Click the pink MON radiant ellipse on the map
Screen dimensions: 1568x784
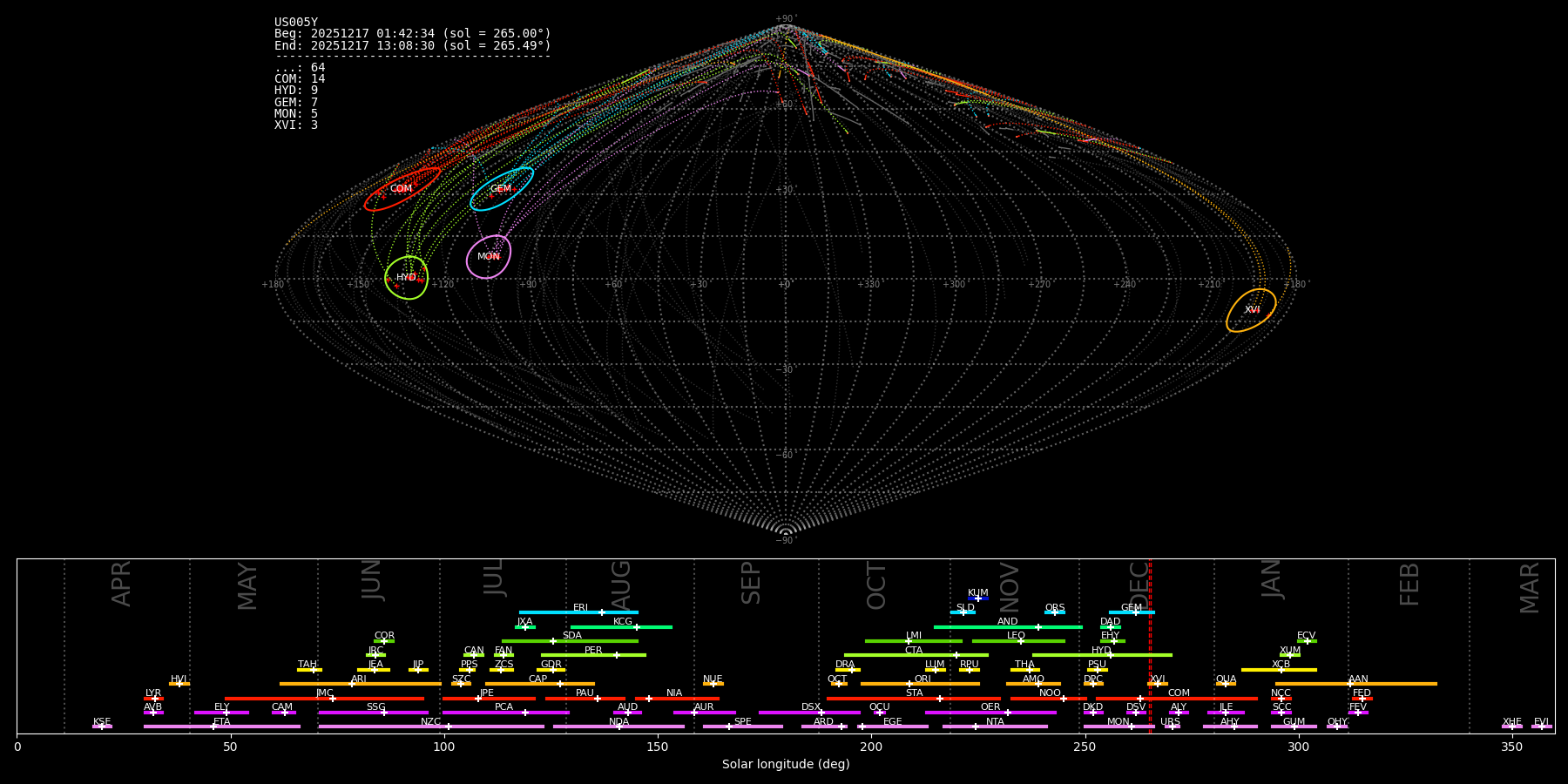click(x=489, y=257)
